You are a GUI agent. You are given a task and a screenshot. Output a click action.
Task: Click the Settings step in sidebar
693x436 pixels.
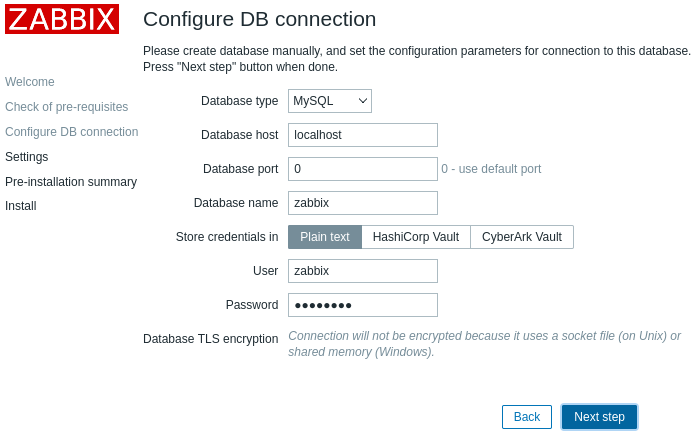[x=27, y=157]
